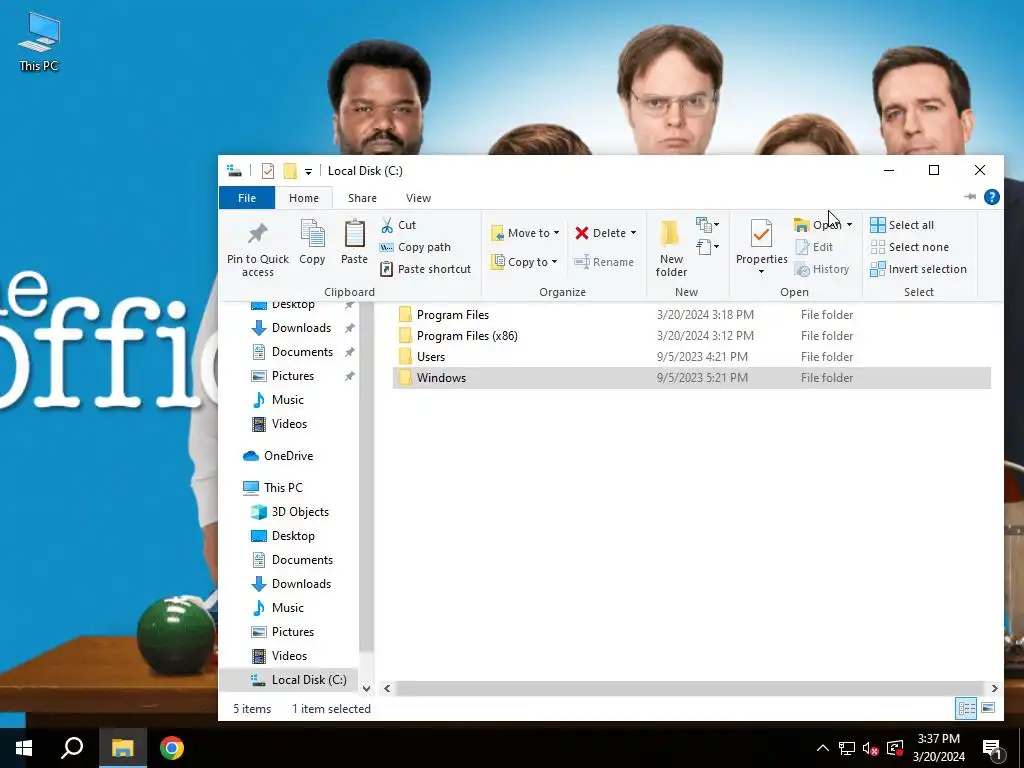1024x768 pixels.
Task: Click the Rename command
Action: pyautogui.click(x=604, y=262)
